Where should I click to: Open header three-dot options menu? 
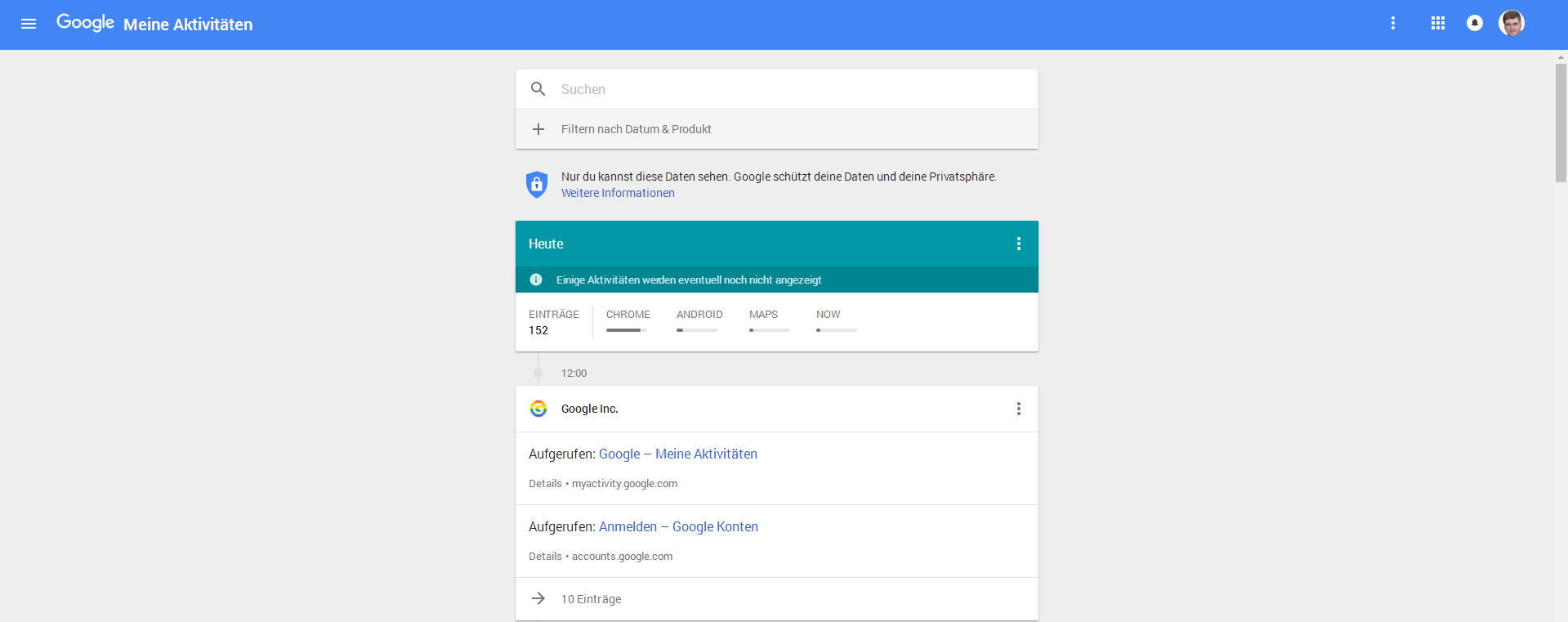coord(1393,24)
